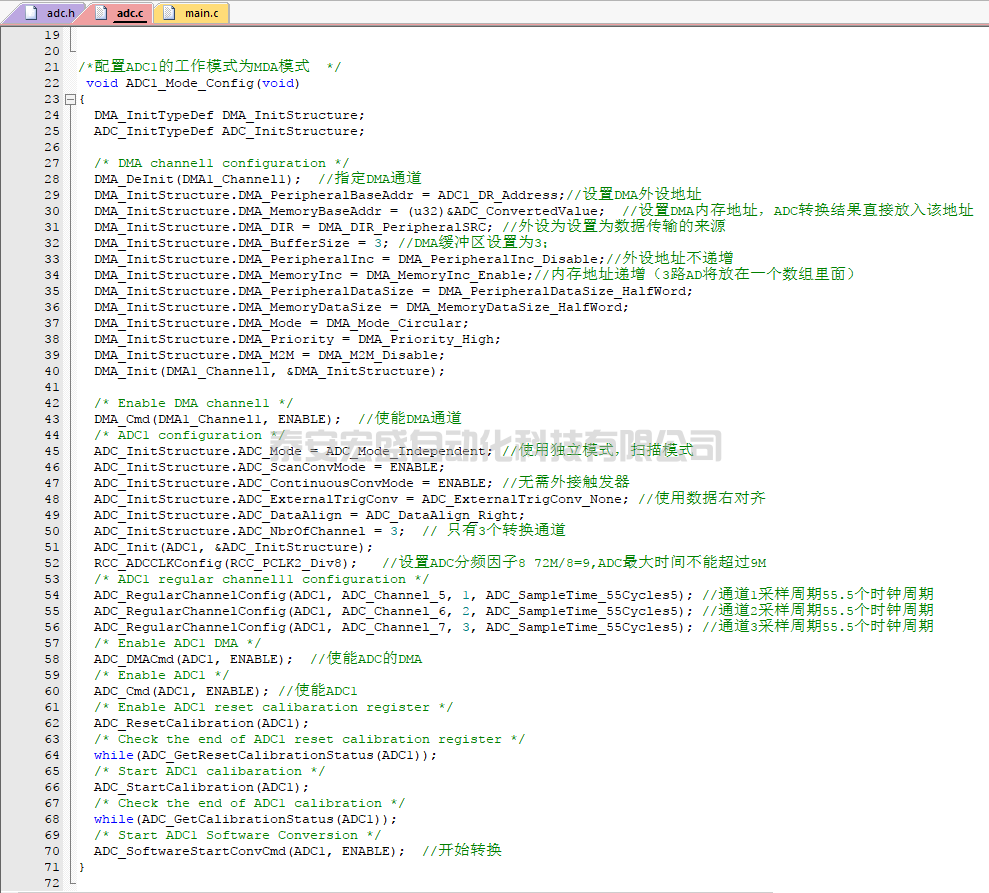Collapse the ADC1_Mode_Config function body at line 23
The height and width of the screenshot is (893, 989).
tap(69, 99)
